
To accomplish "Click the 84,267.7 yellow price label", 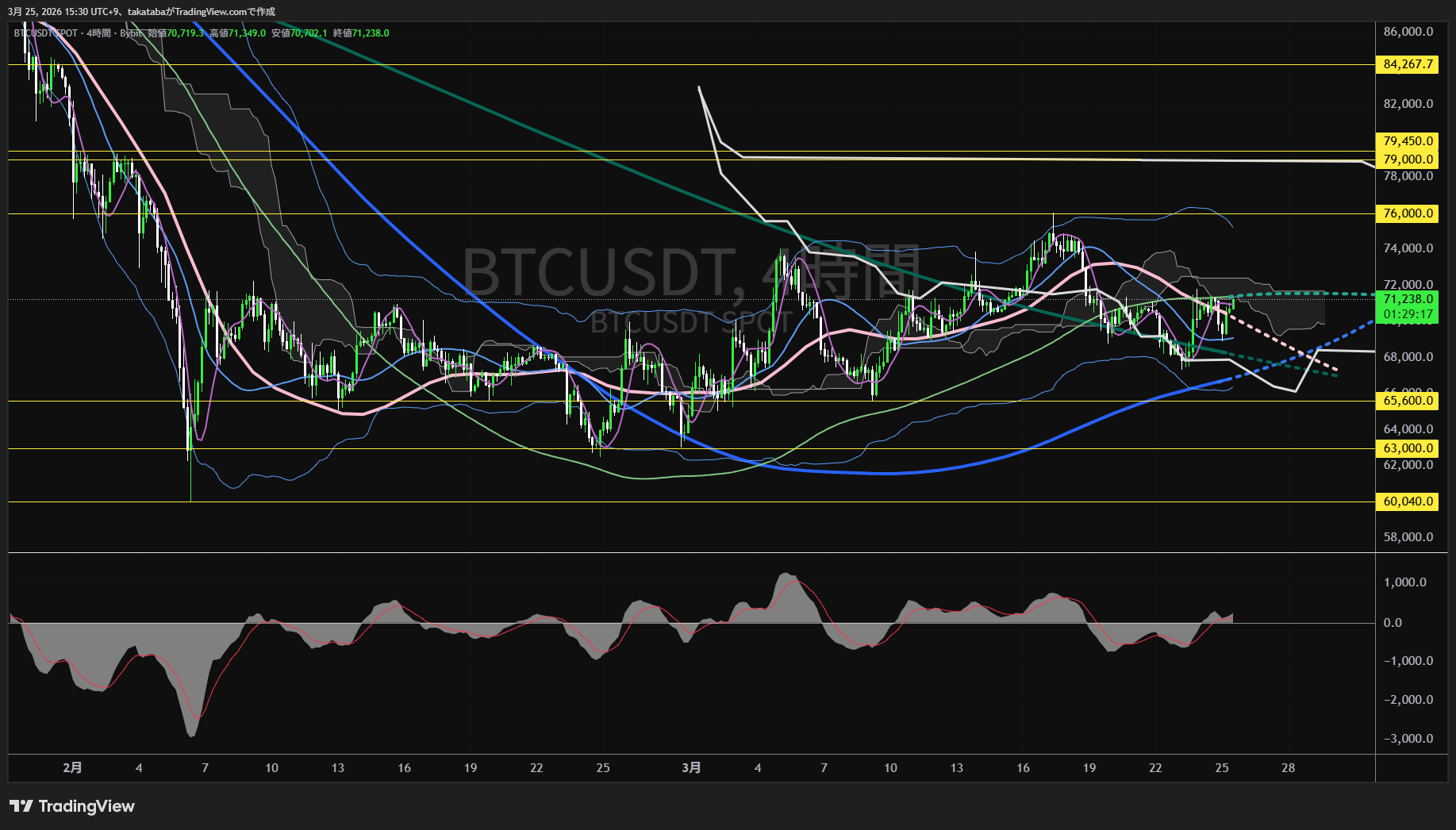I will coord(1407,64).
